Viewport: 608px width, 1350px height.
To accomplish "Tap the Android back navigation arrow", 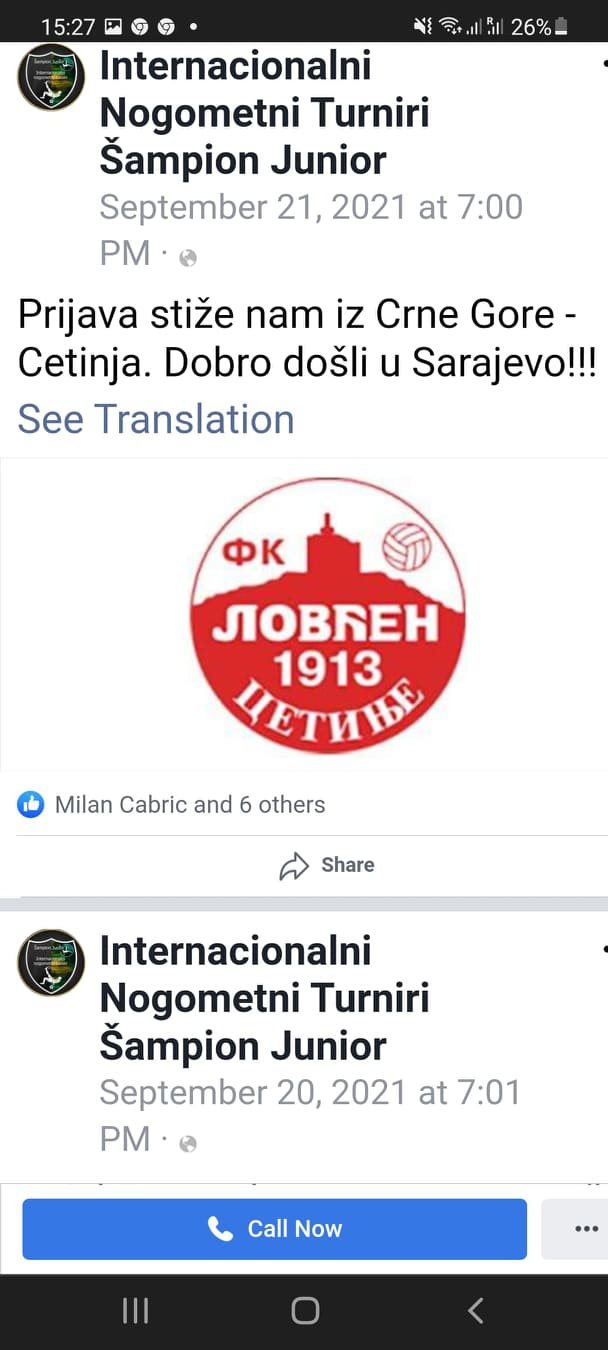I will (476, 1310).
